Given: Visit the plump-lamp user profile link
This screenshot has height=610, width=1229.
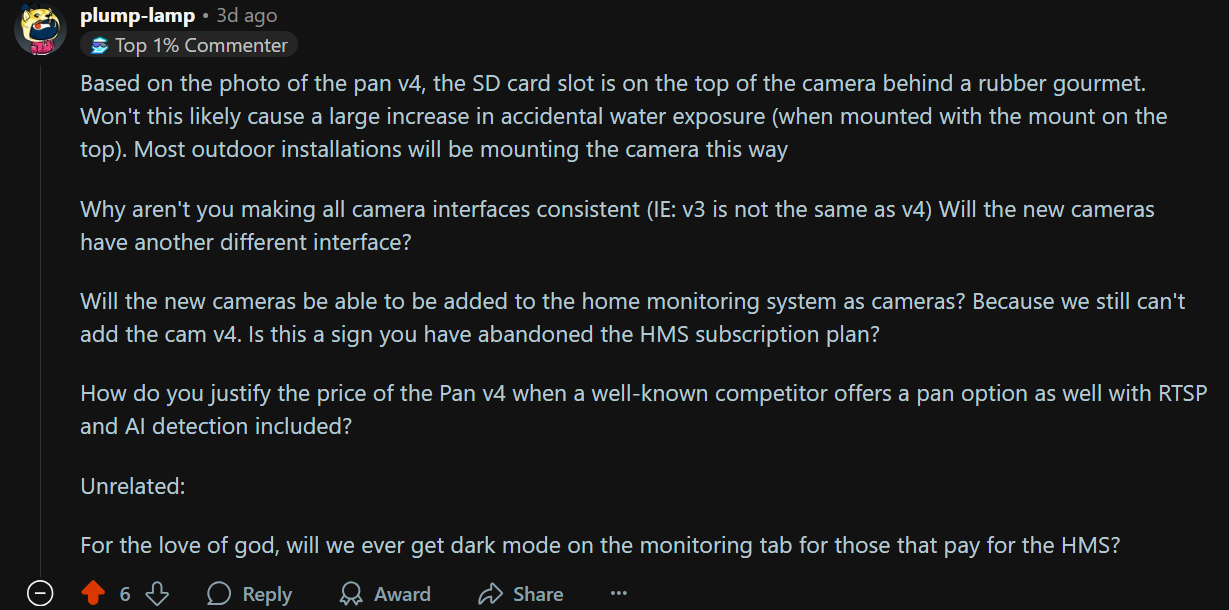Looking at the screenshot, I should tap(137, 16).
